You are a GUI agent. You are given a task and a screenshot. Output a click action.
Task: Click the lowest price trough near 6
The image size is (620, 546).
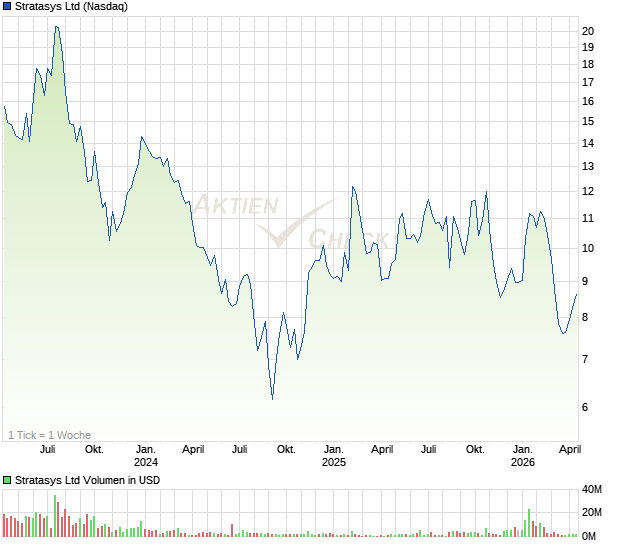272,398
